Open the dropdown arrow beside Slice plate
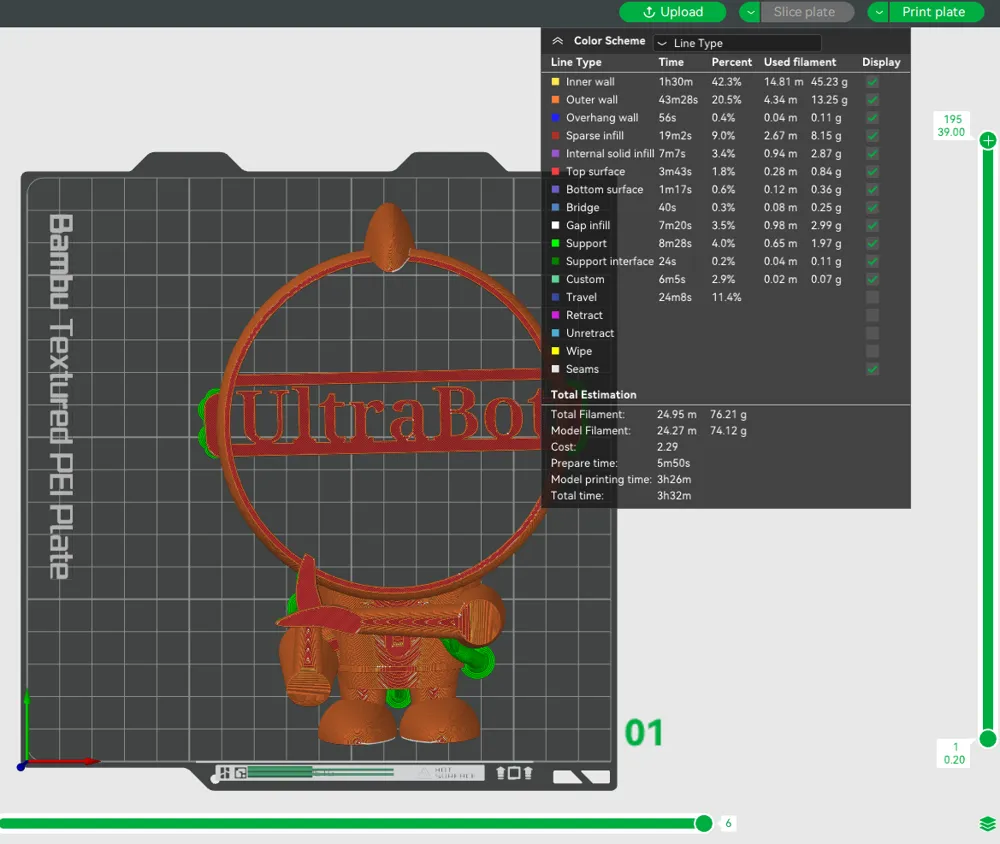 (750, 12)
